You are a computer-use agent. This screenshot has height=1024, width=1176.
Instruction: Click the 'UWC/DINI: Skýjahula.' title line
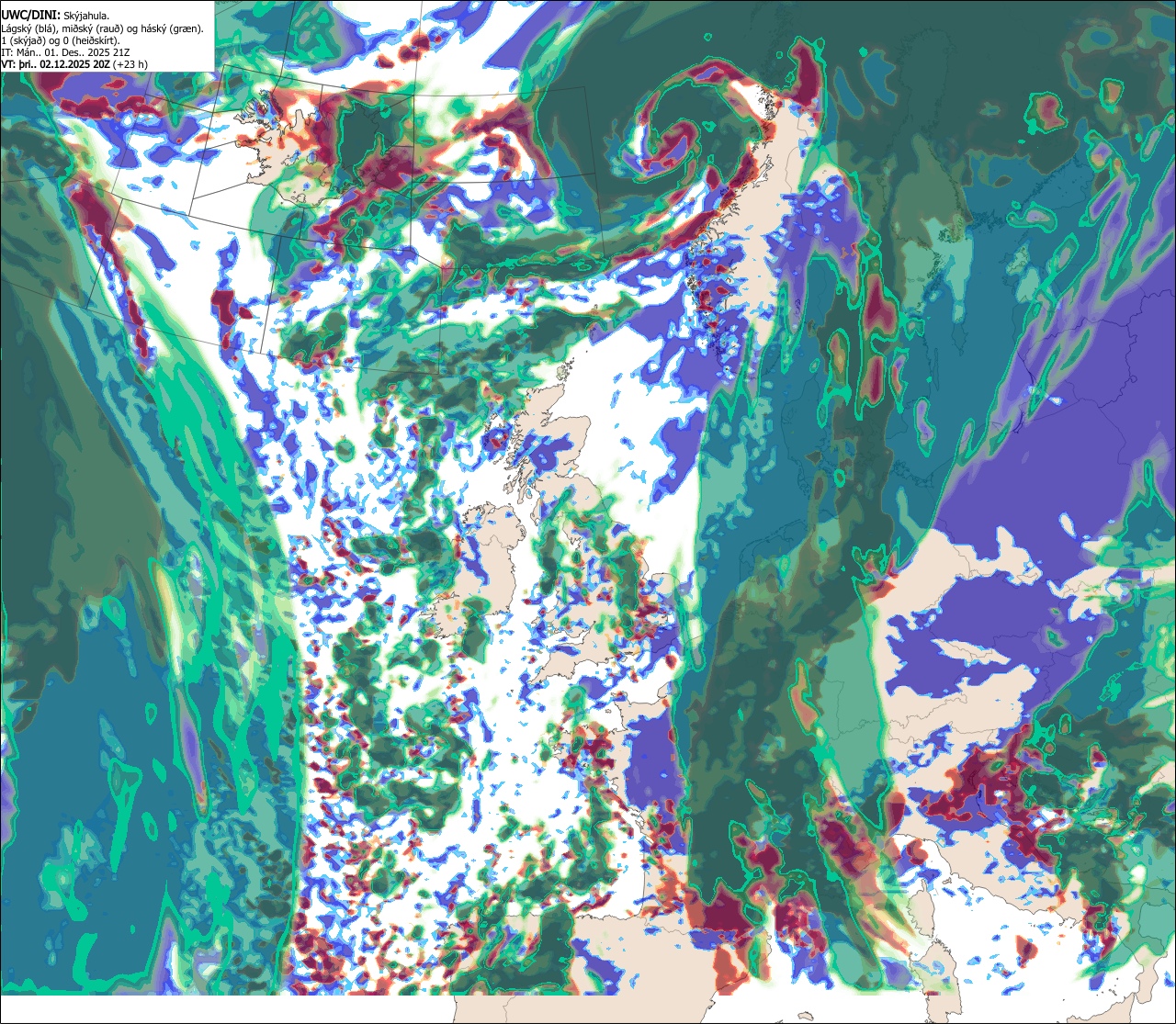coord(55,16)
